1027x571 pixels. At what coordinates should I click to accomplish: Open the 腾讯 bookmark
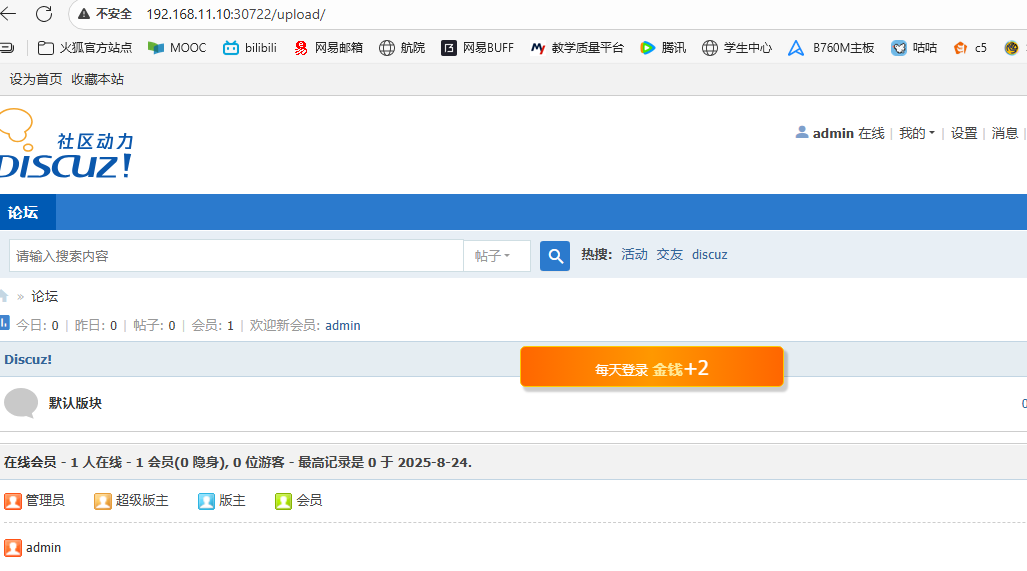[x=663, y=48]
